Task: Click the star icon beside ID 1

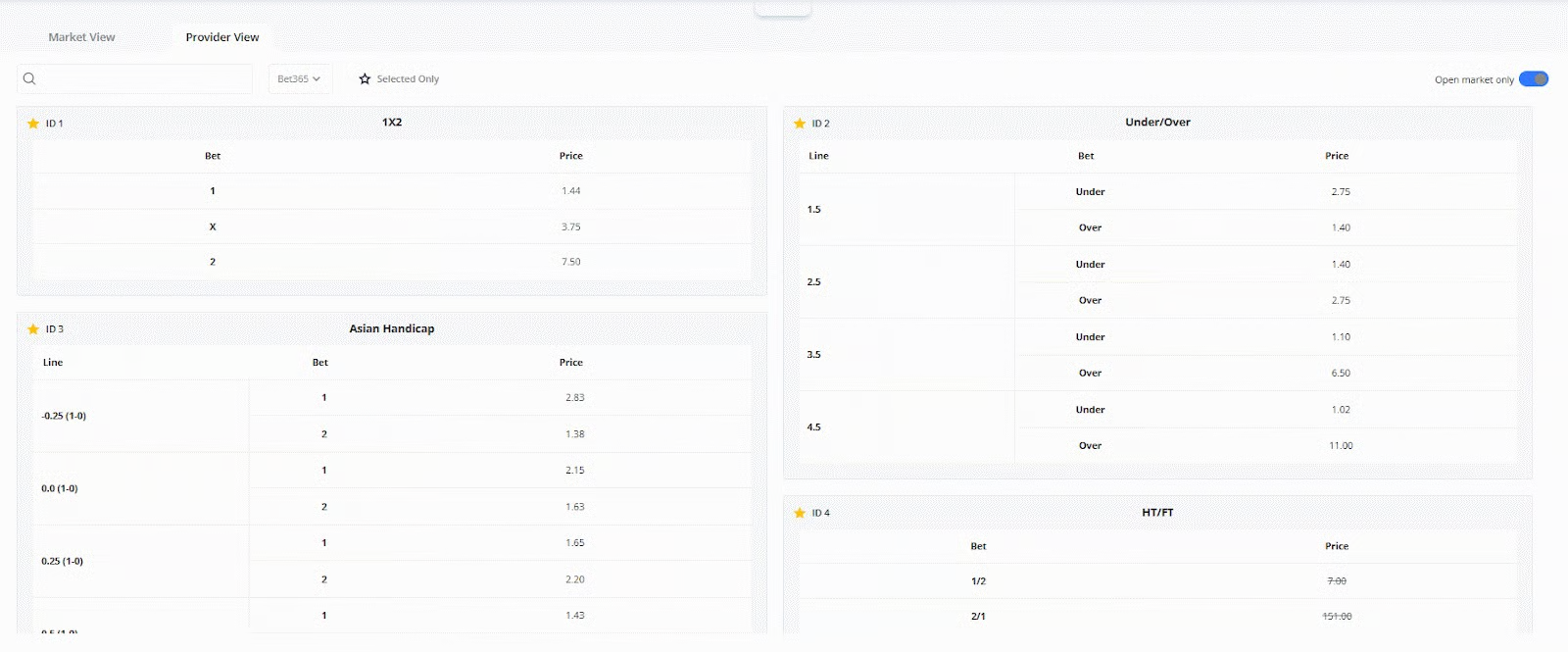Action: pos(33,124)
